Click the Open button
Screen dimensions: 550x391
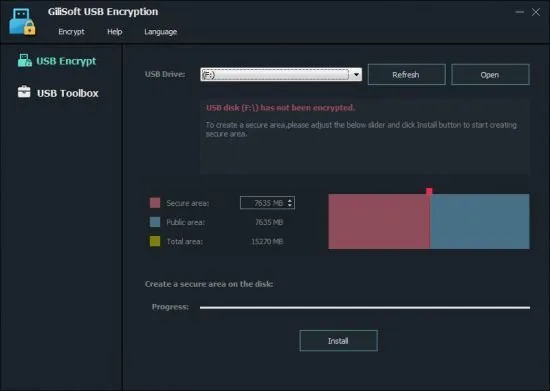[x=490, y=74]
